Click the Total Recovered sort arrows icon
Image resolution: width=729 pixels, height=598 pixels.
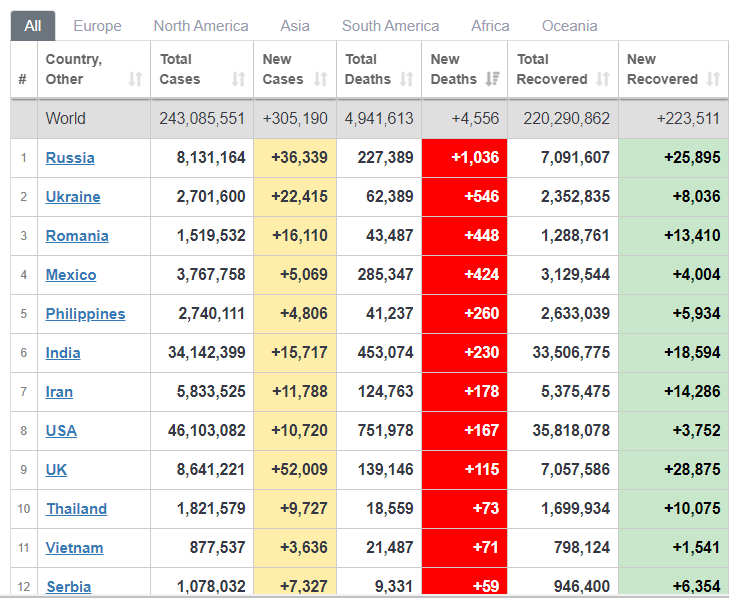[603, 79]
